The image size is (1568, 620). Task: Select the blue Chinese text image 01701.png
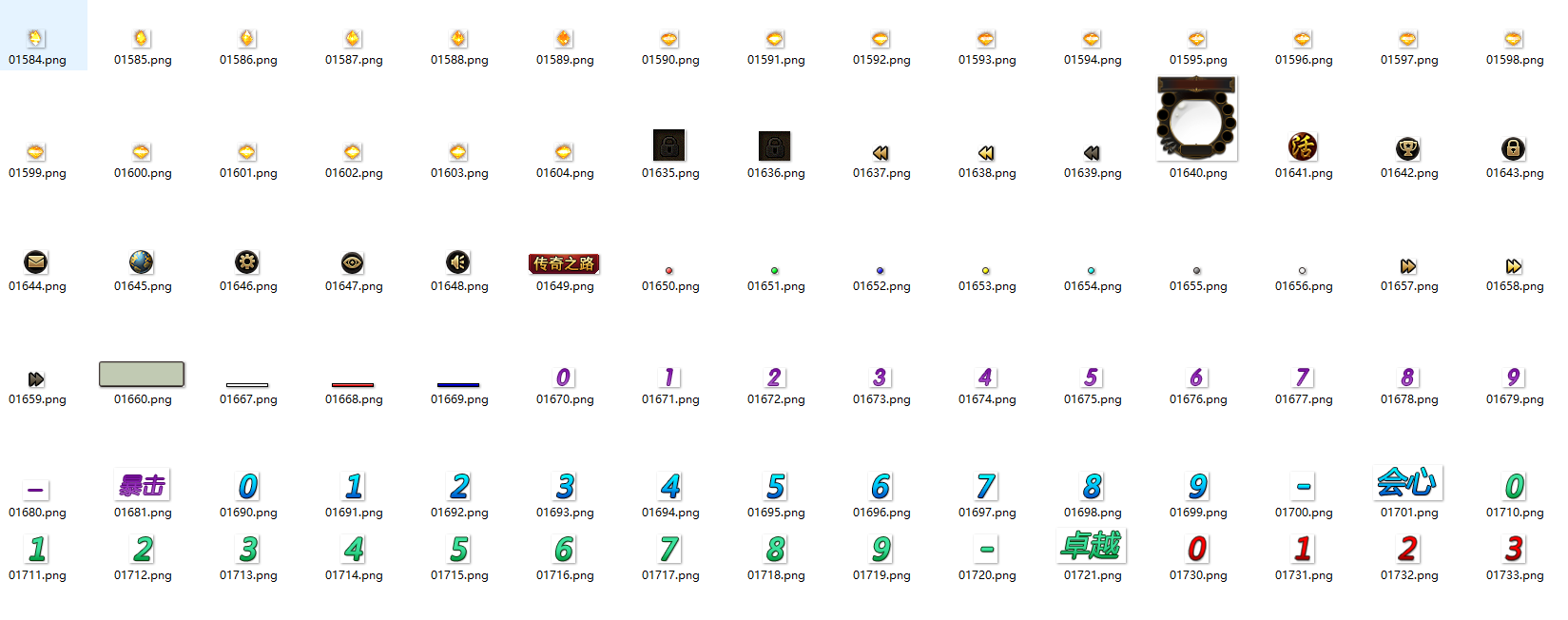[x=1408, y=482]
